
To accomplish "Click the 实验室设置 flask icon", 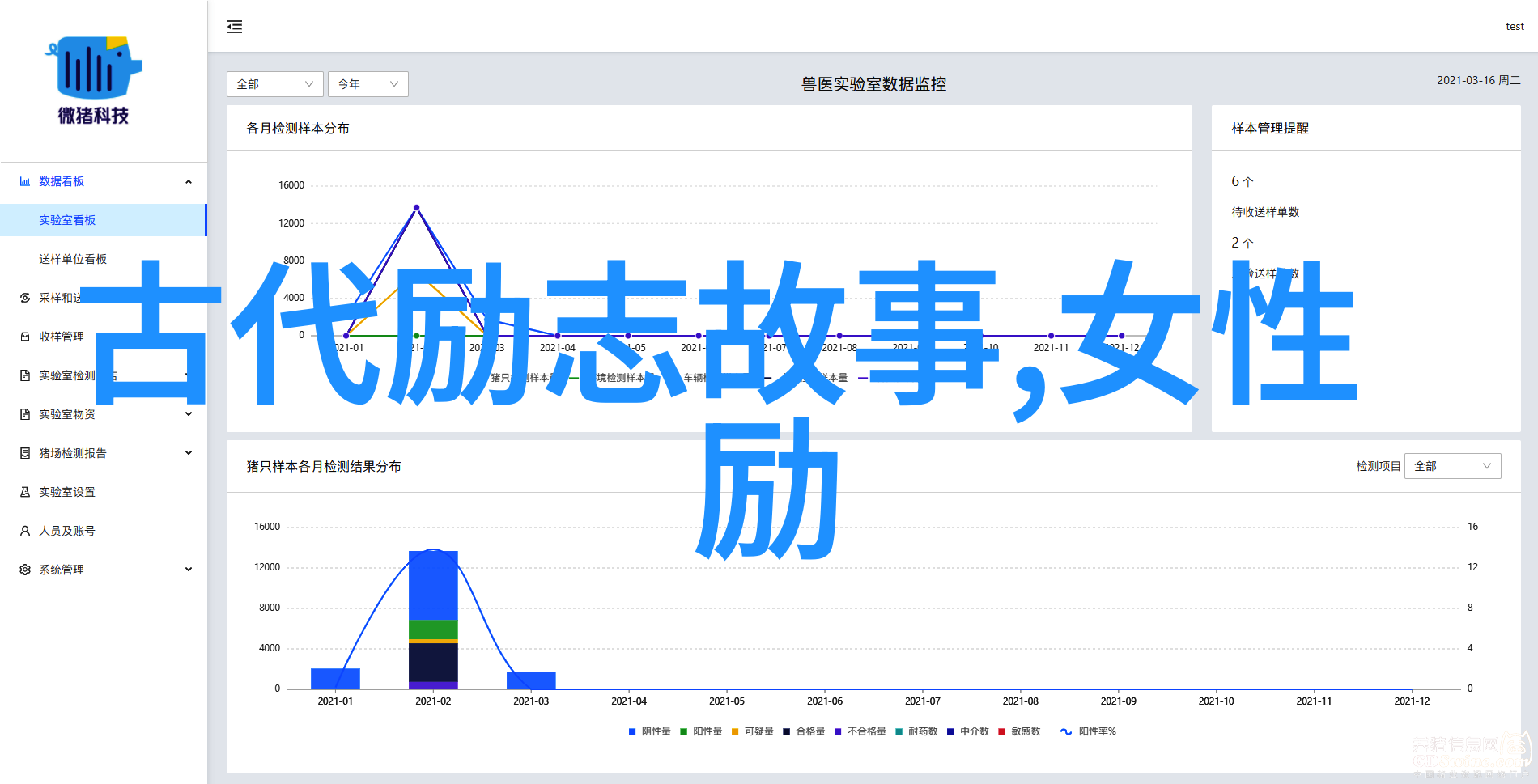I will click(x=25, y=492).
